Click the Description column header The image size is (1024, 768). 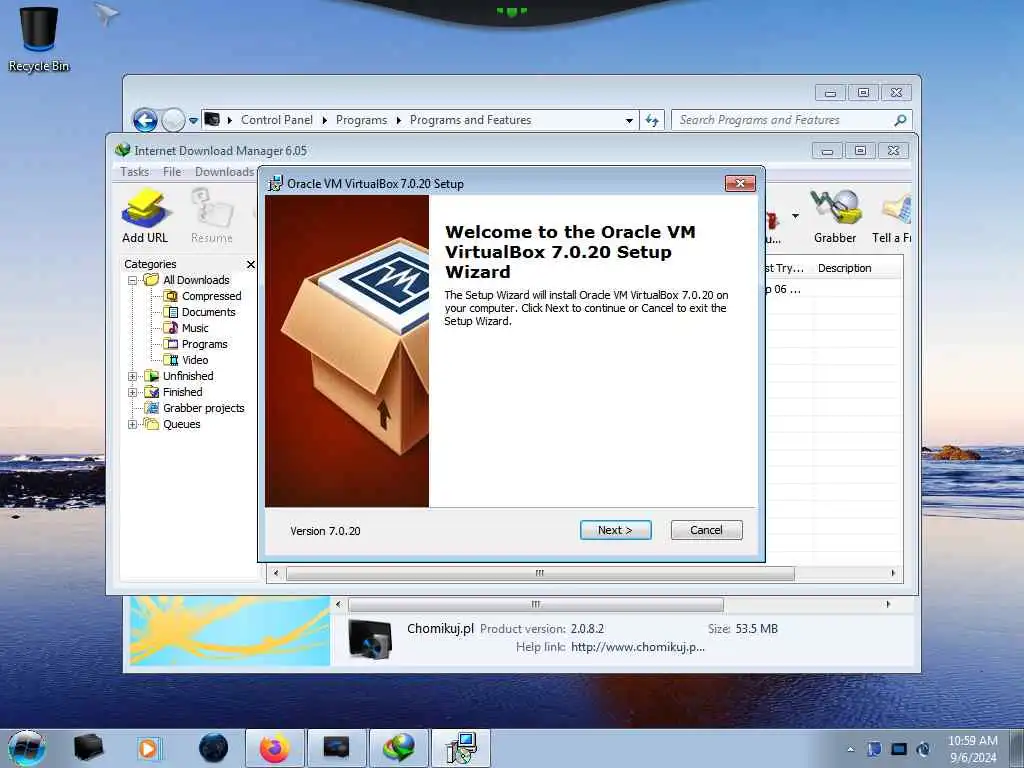844,268
